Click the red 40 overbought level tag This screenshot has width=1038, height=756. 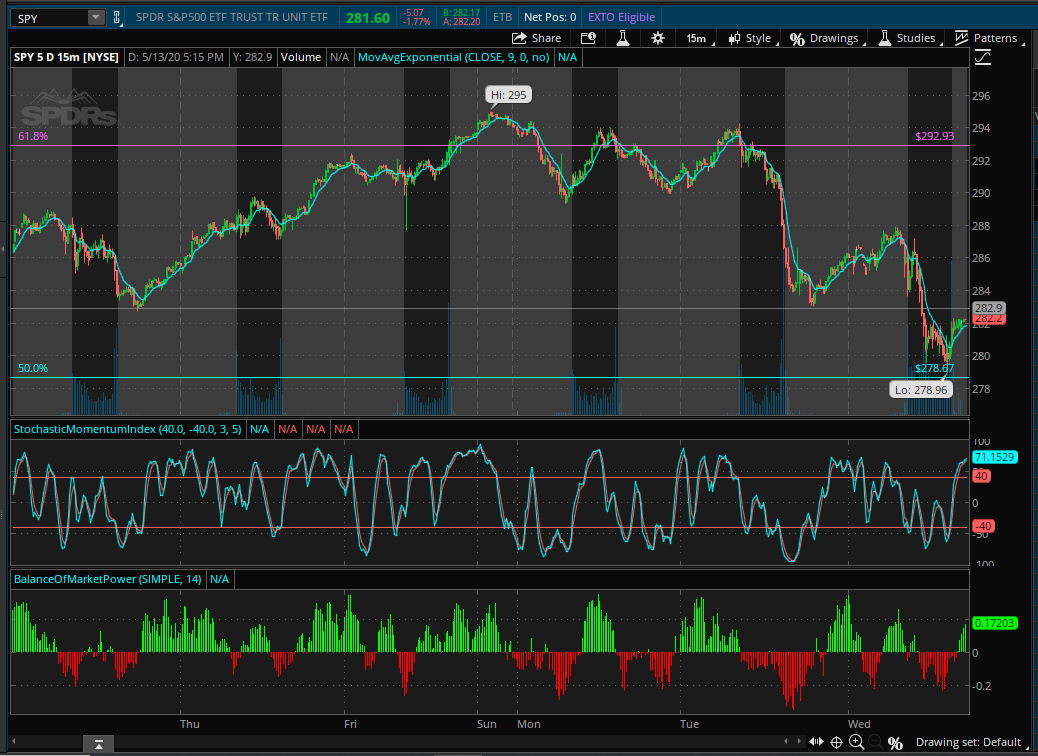pos(981,476)
